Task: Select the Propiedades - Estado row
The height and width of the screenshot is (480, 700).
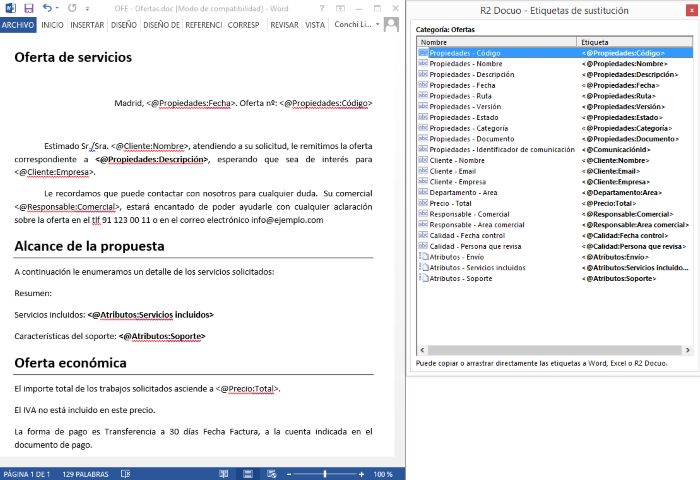Action: coord(555,117)
